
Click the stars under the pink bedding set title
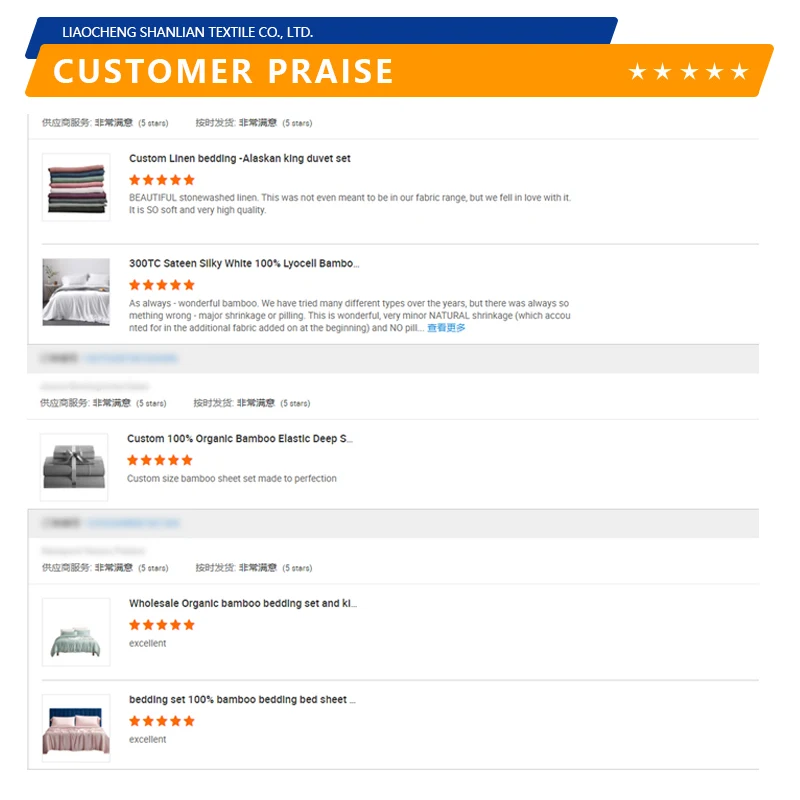point(162,721)
